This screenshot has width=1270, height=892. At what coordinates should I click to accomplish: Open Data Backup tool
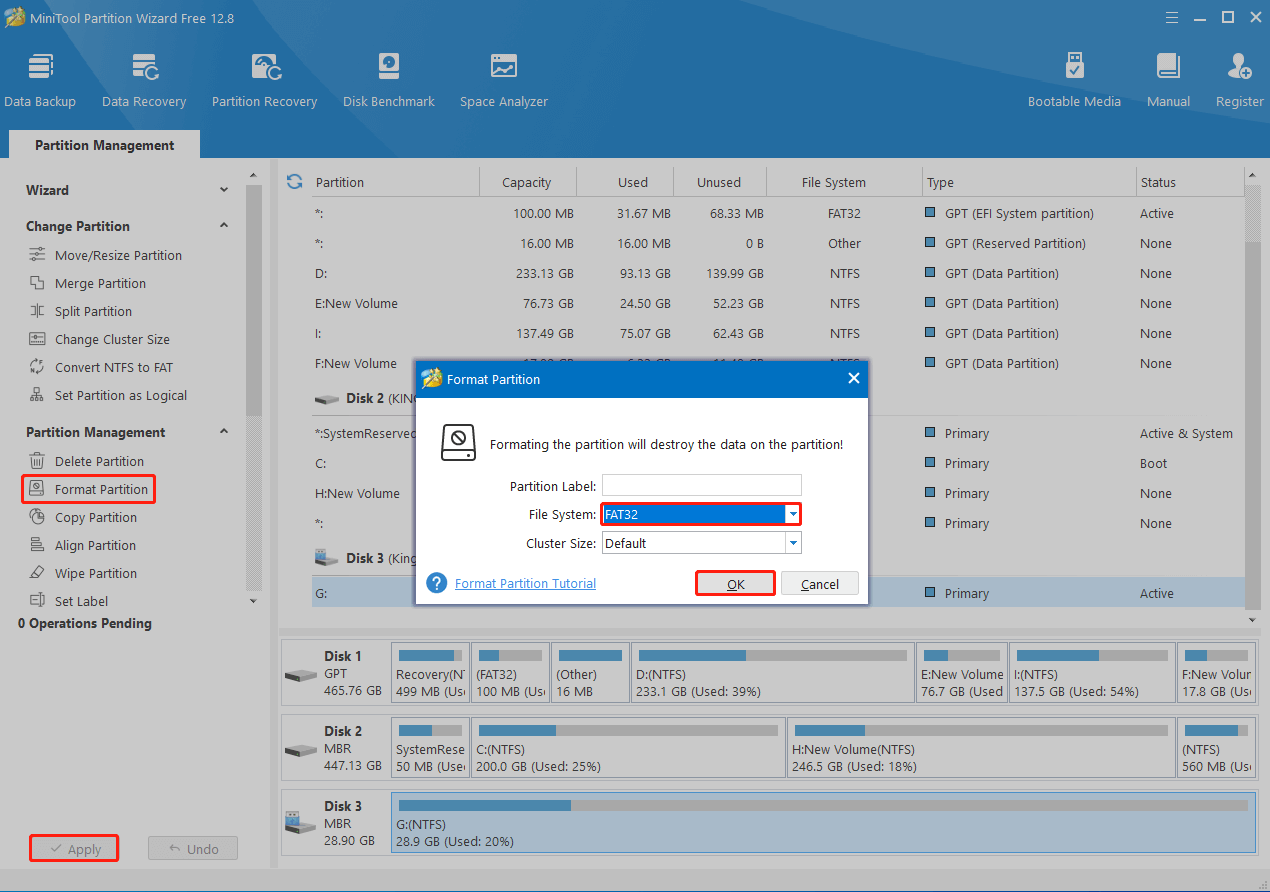coord(40,80)
